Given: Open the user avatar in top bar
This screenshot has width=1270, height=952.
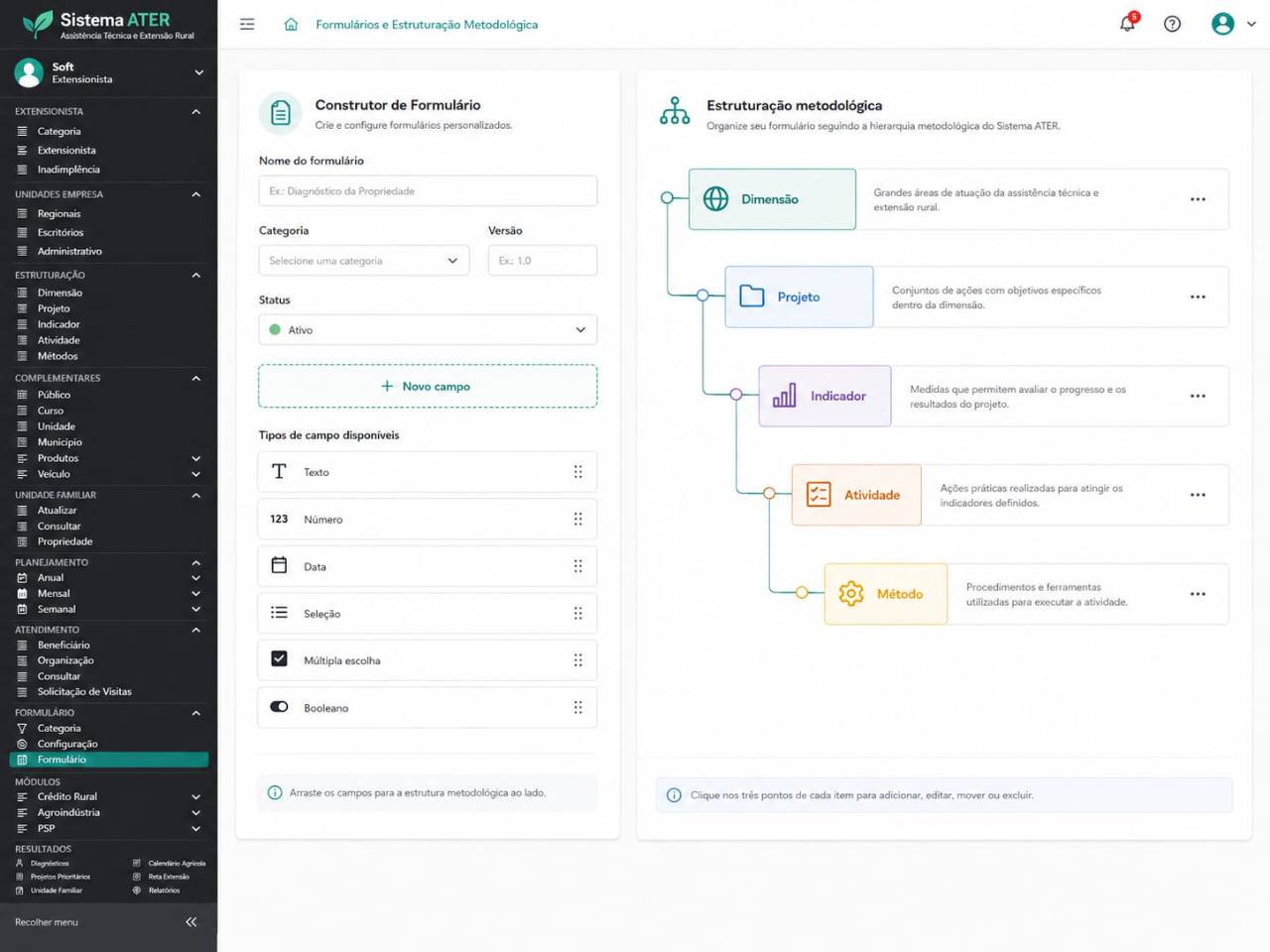Looking at the screenshot, I should (x=1222, y=24).
